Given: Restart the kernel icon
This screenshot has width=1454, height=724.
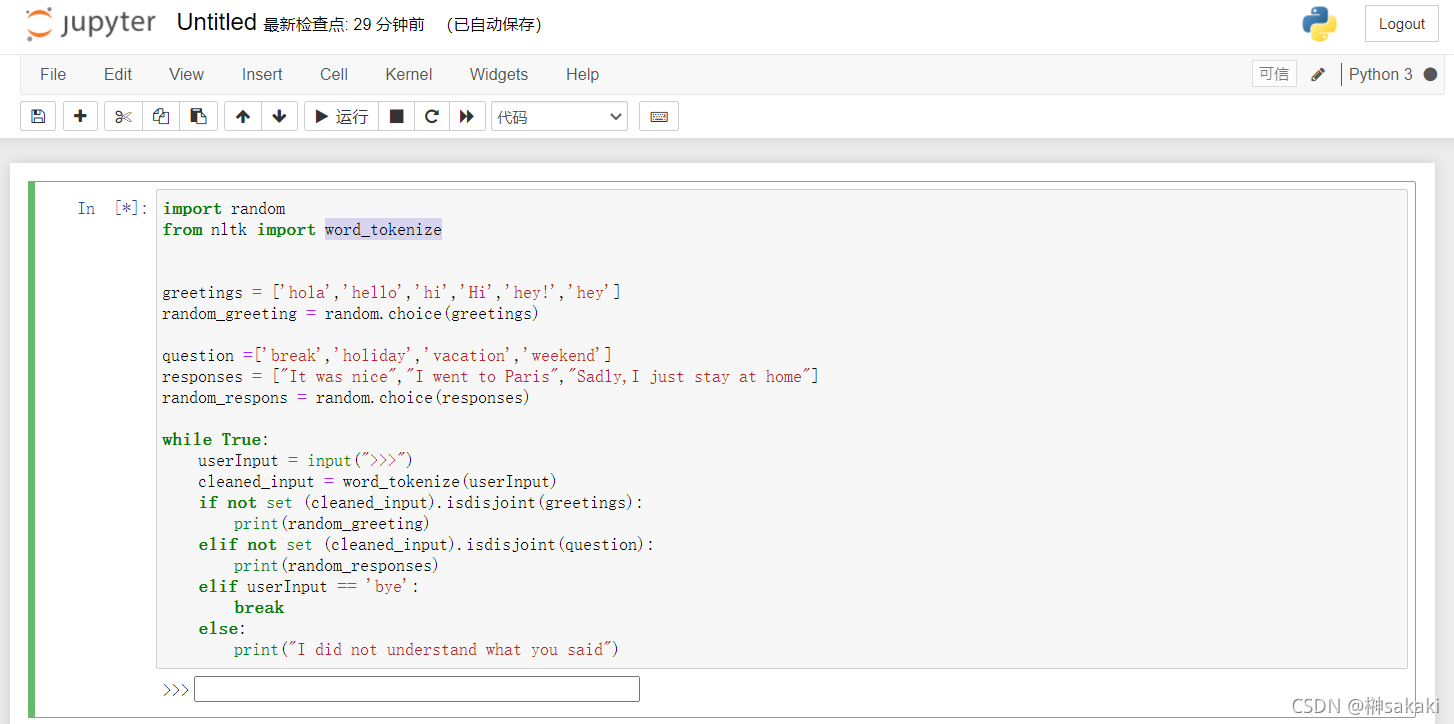Looking at the screenshot, I should click(432, 116).
